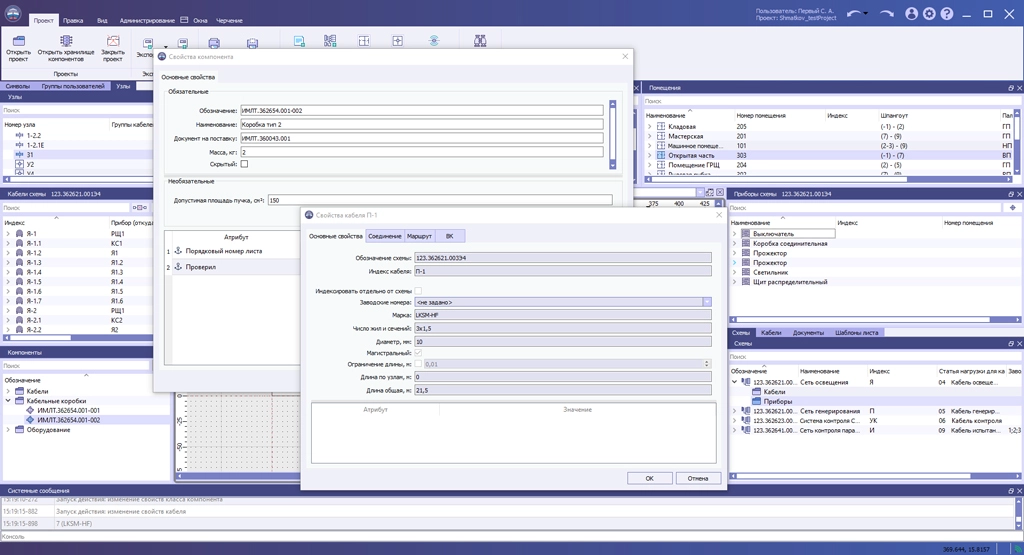Screen dimensions: 1024x555
Task: Click the Масса, кг input field
Action: click(x=421, y=151)
